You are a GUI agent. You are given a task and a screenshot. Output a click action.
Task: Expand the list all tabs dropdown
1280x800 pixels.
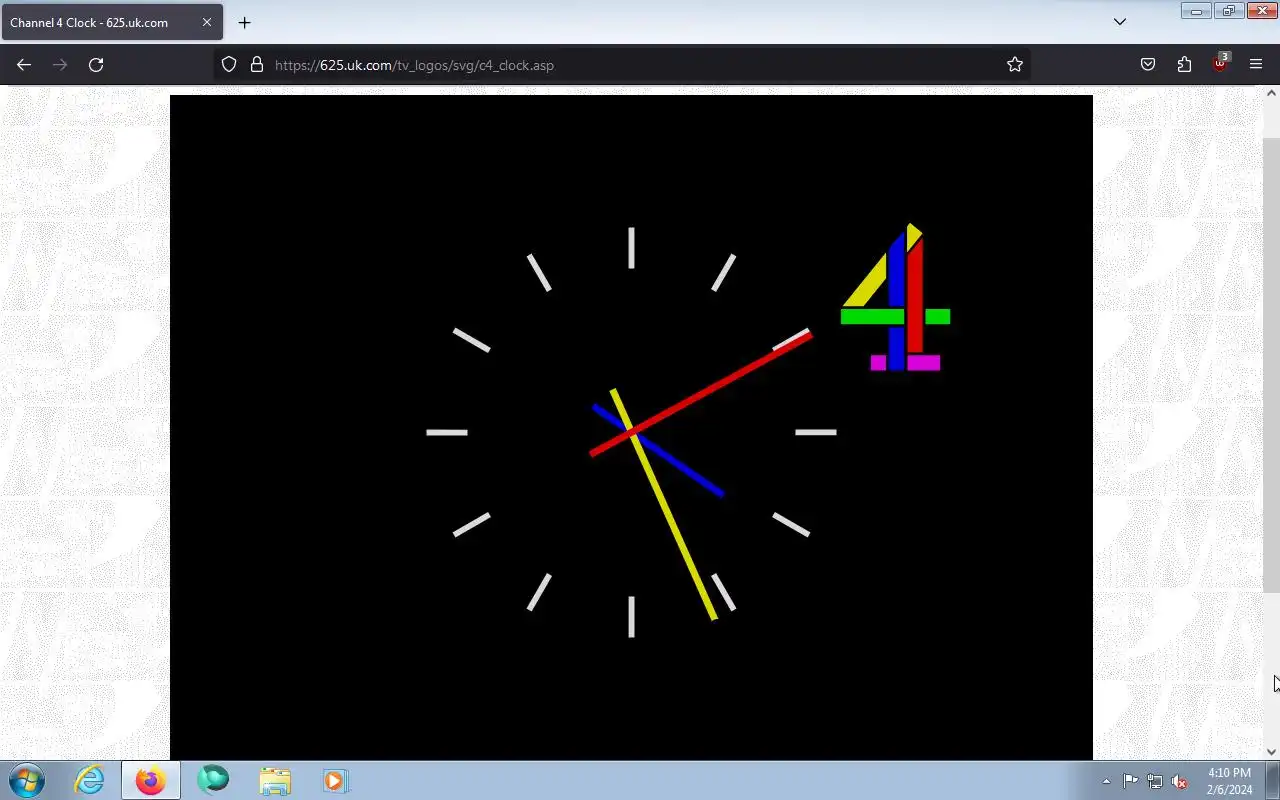[x=1120, y=22]
